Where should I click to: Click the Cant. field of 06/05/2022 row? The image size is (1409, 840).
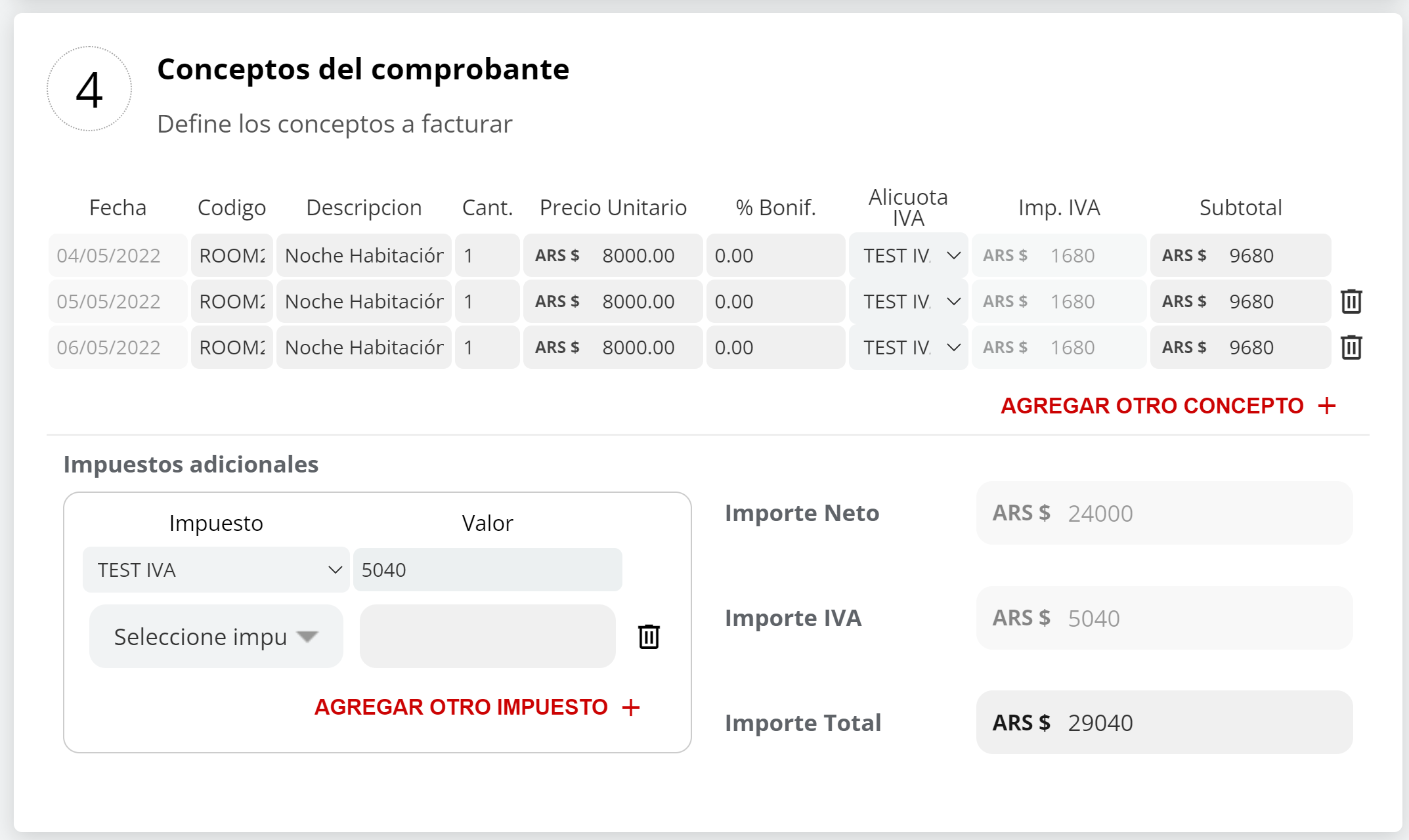pos(487,347)
